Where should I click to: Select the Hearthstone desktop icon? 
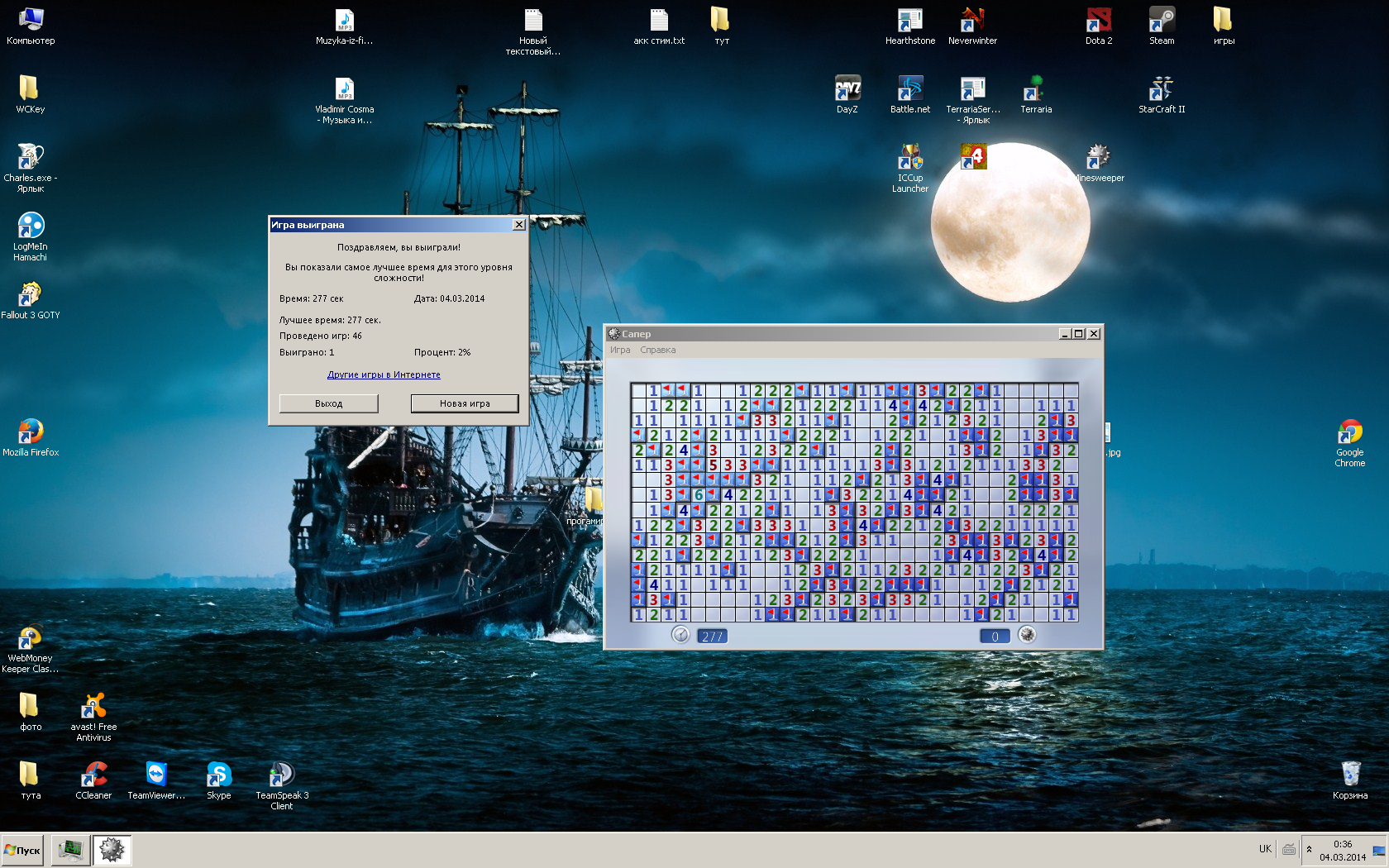[x=909, y=21]
